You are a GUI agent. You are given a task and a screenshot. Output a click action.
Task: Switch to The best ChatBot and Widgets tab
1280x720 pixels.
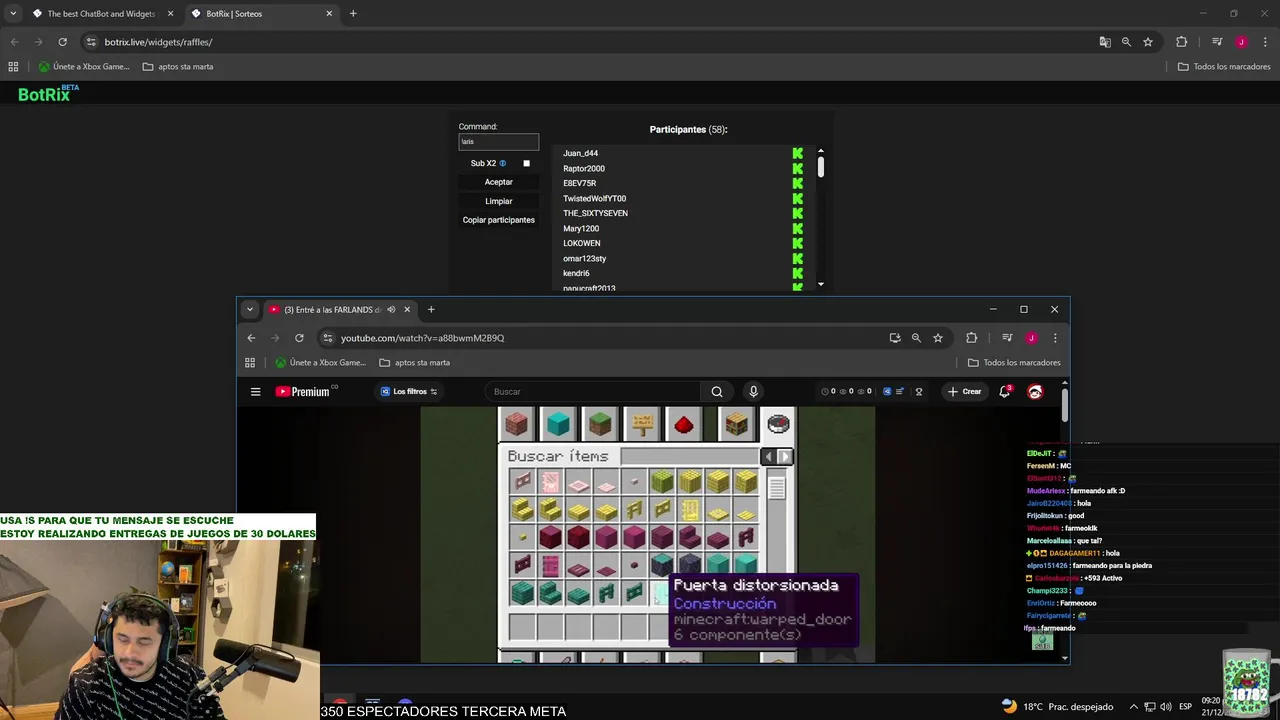[103, 14]
